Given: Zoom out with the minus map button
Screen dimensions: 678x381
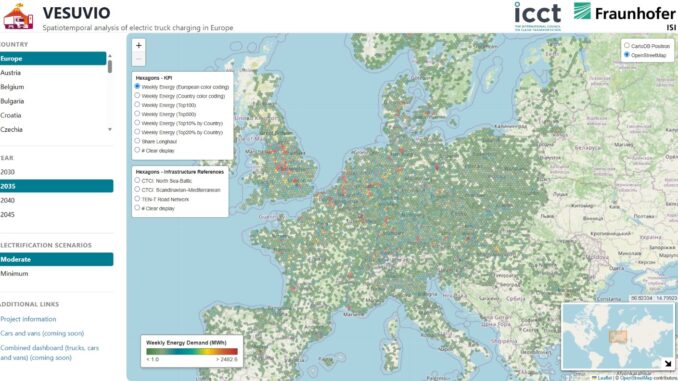Looking at the screenshot, I should tap(138, 58).
